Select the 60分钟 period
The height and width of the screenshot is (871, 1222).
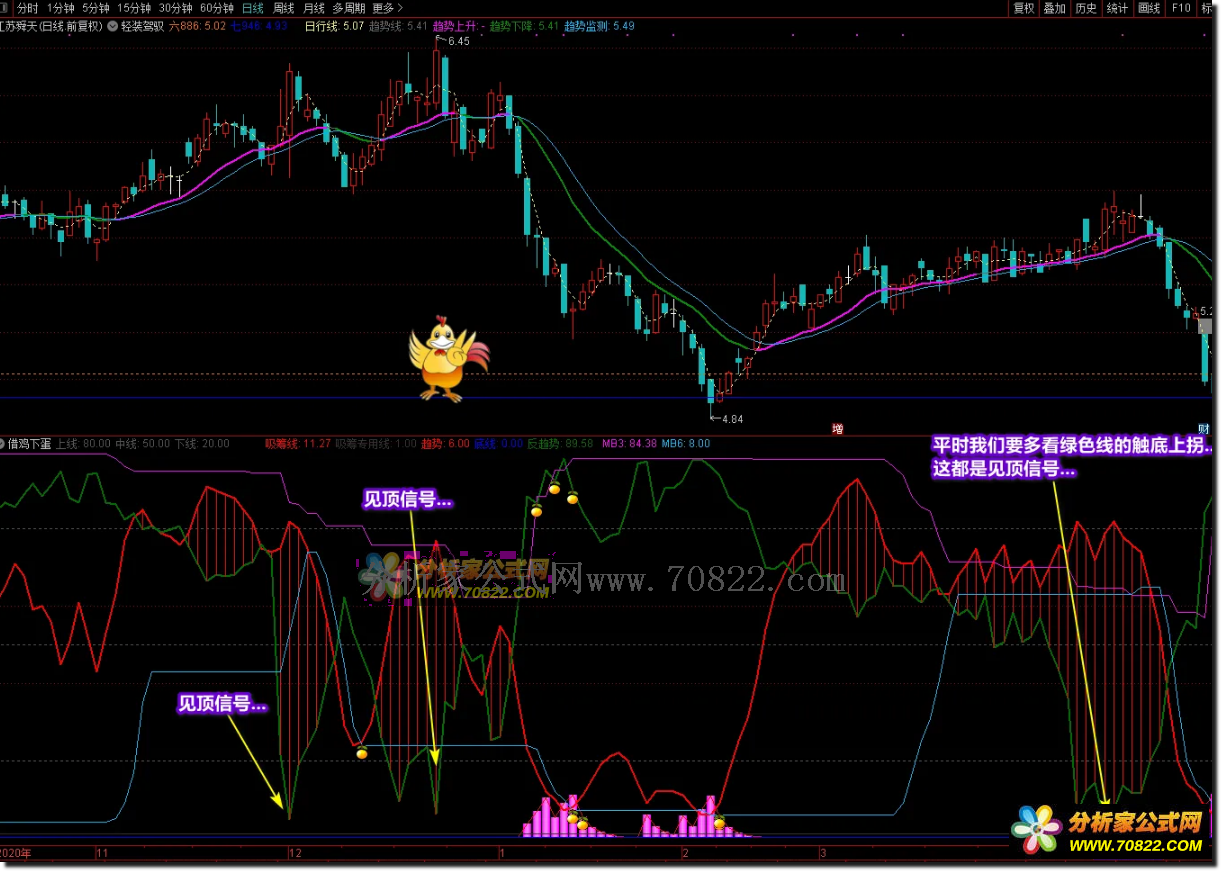pyautogui.click(x=216, y=8)
